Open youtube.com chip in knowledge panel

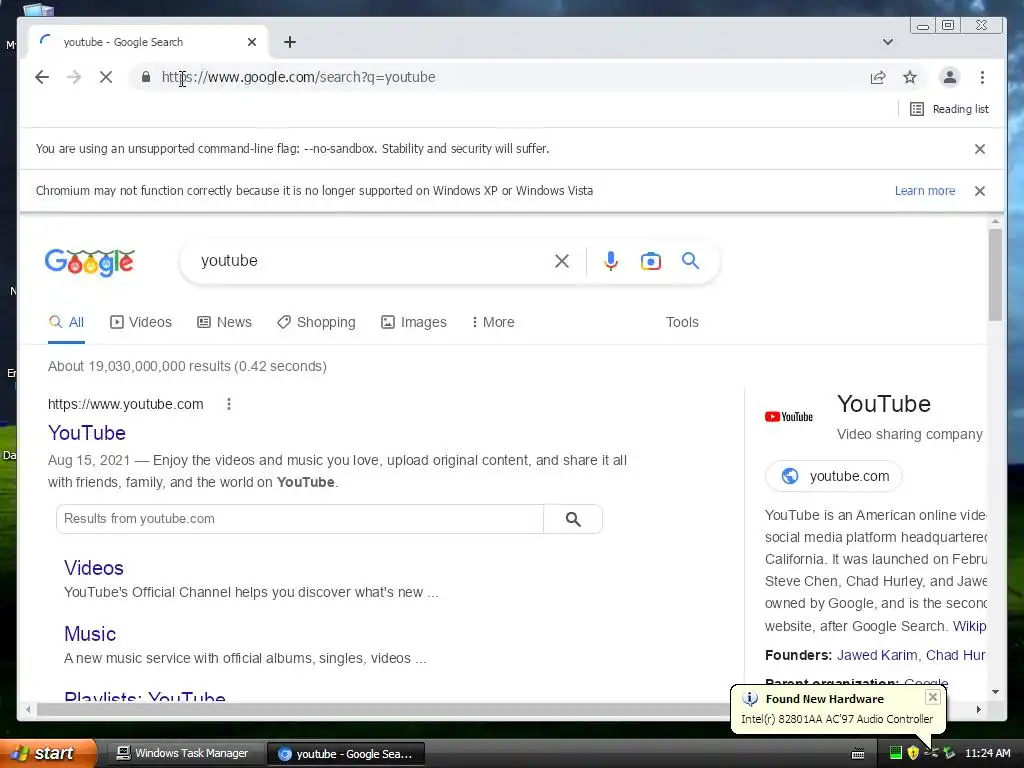tap(834, 476)
